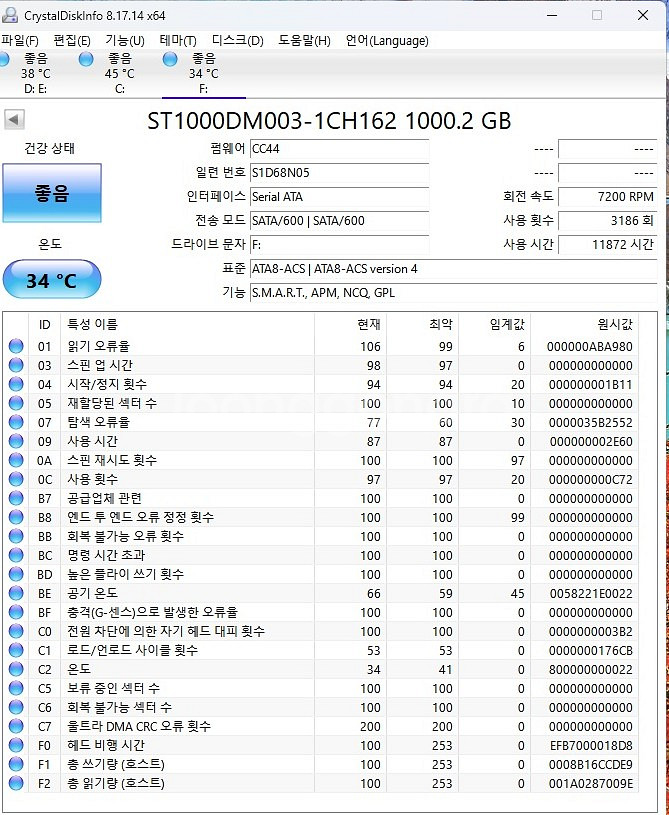
Task: Click the status orb for 회복 불가능 오류 횟수 row
Action: pyautogui.click(x=16, y=536)
